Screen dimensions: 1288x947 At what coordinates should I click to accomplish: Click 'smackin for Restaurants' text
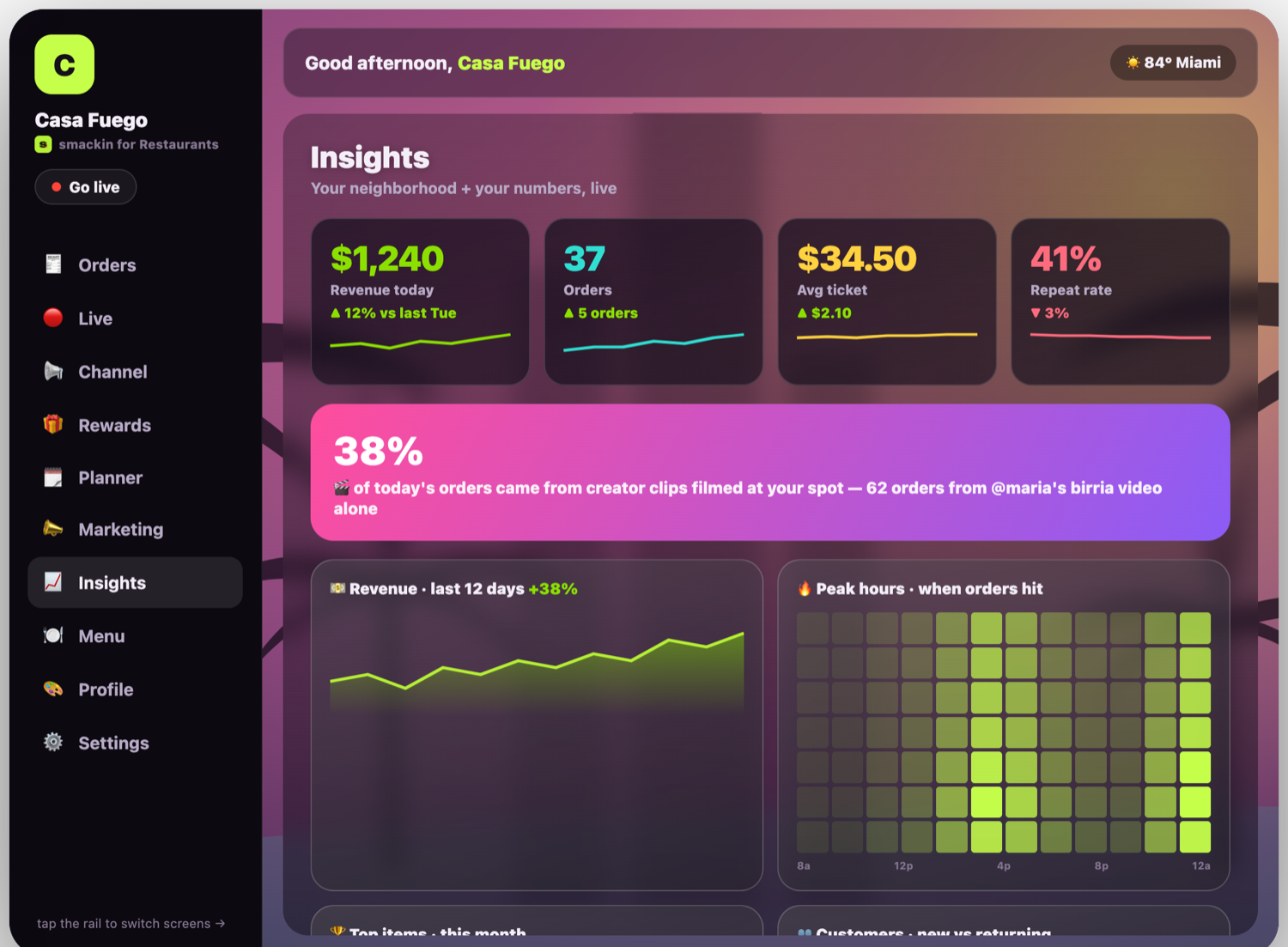click(x=138, y=144)
